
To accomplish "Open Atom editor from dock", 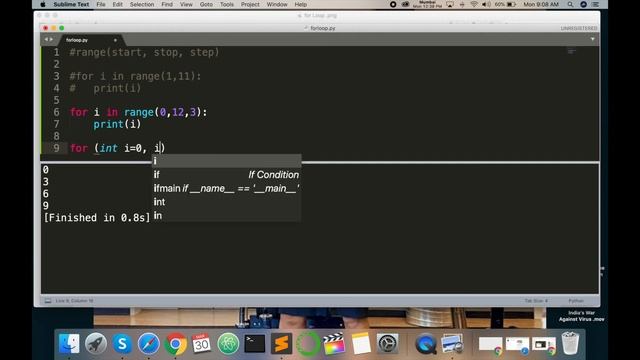I will click(228, 343).
